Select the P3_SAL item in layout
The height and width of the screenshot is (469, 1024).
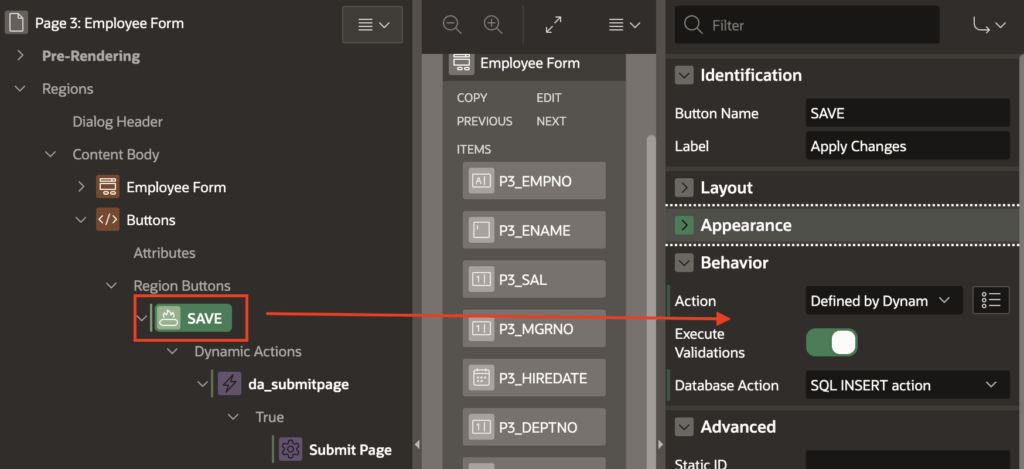[x=534, y=280]
